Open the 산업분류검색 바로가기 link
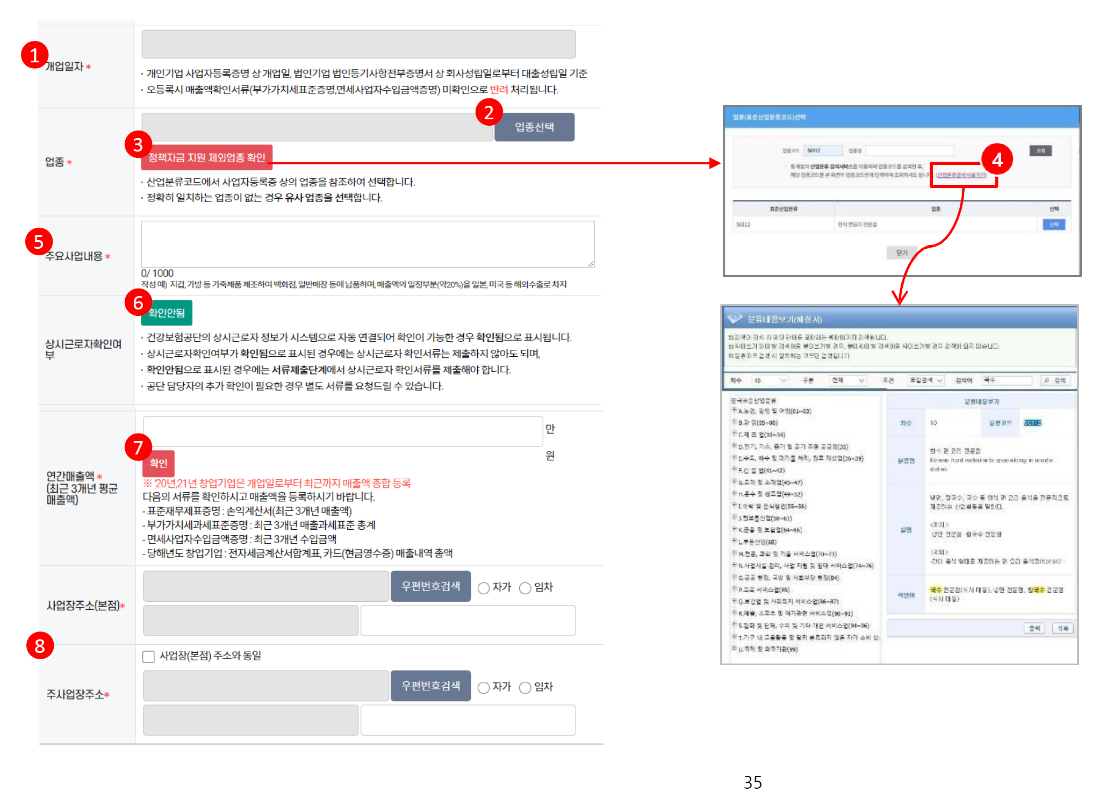Screen dimensions: 1099x800 (962, 173)
